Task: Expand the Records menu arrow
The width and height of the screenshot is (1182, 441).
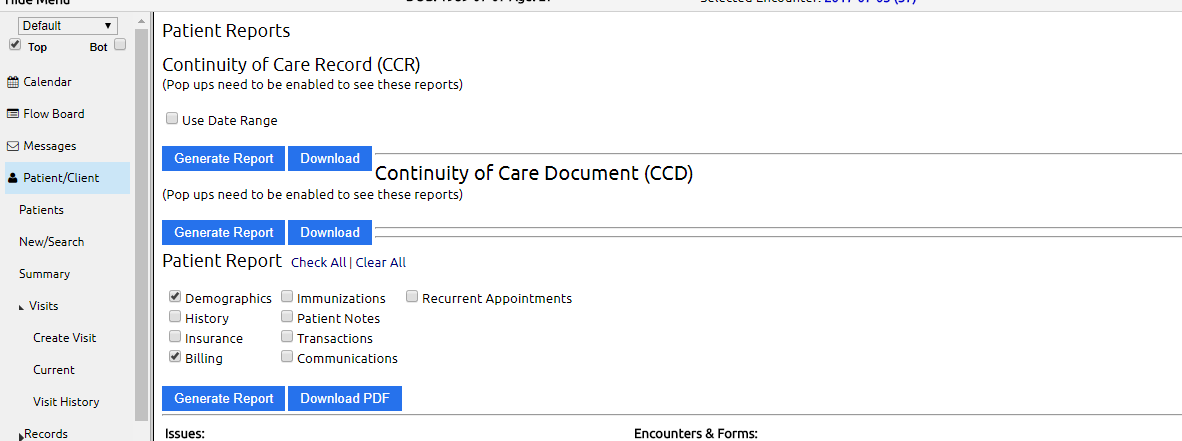Action: 22,436
